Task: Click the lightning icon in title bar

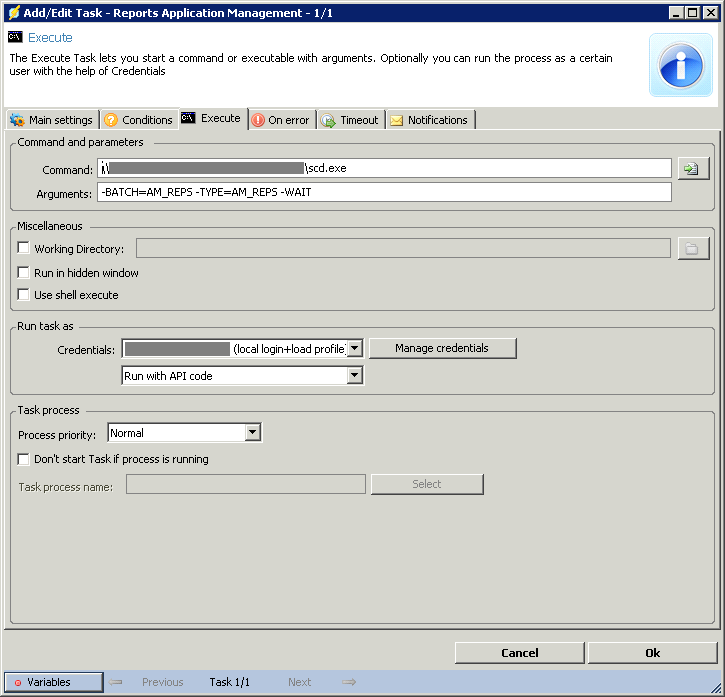Action: click(14, 13)
